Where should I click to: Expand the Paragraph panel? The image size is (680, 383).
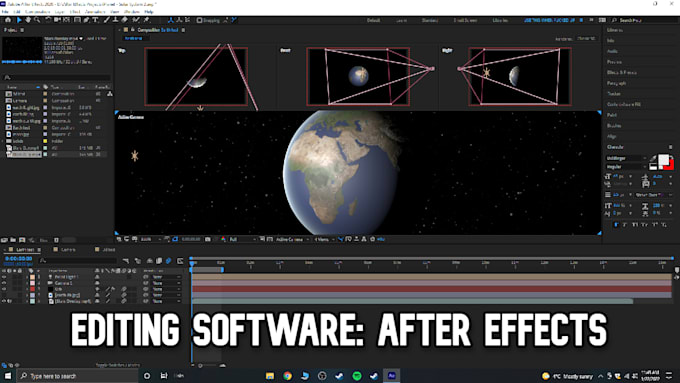[x=616, y=83]
